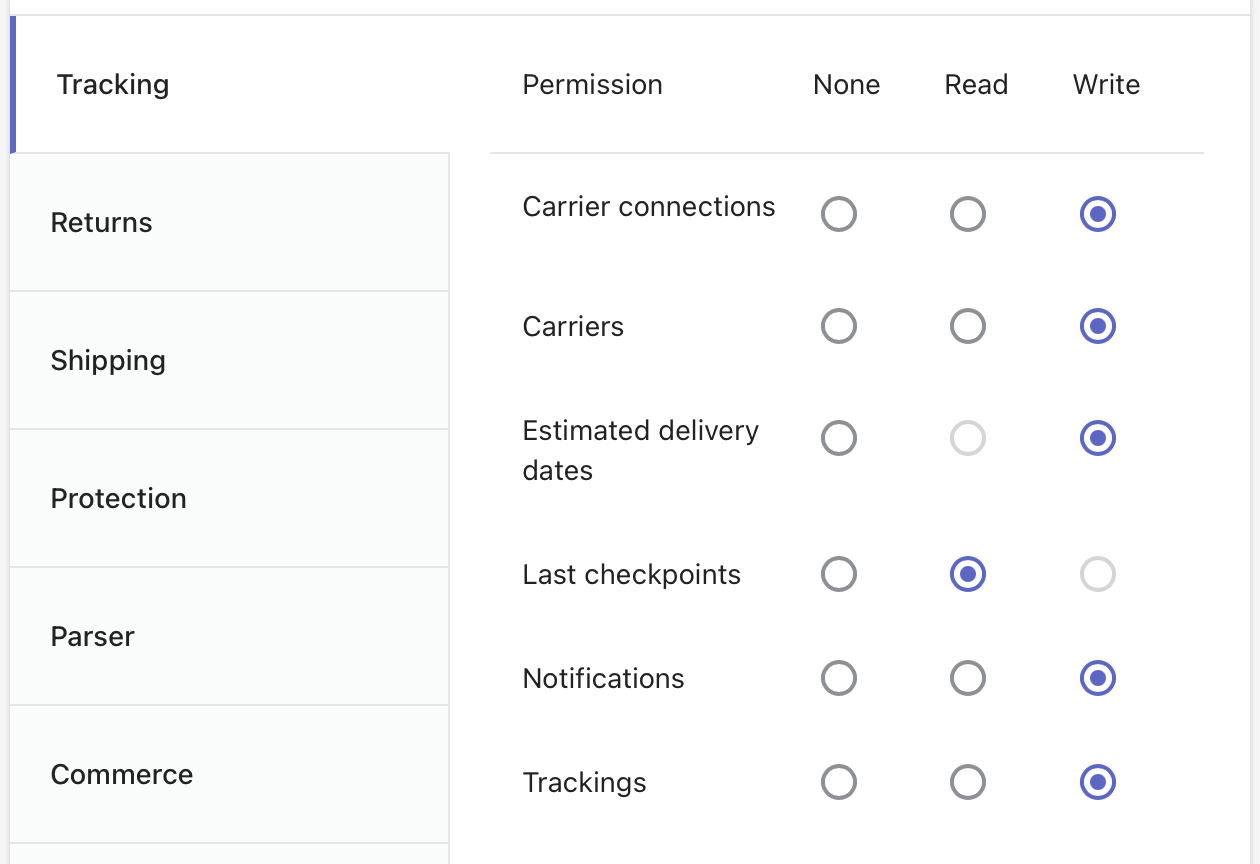1260x864 pixels.
Task: Select Write for Notifications
Action: pyautogui.click(x=1097, y=678)
